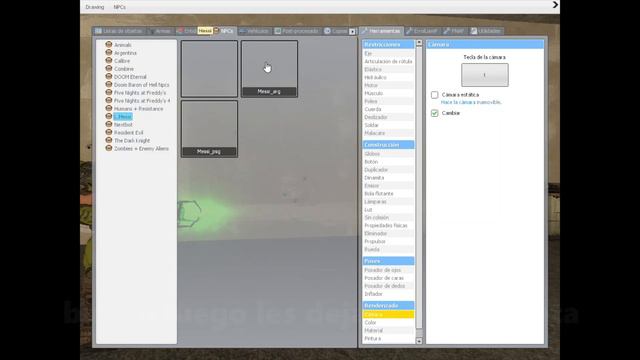Open the Post-procesado tab
This screenshot has height=360, width=640.
pyautogui.click(x=296, y=31)
